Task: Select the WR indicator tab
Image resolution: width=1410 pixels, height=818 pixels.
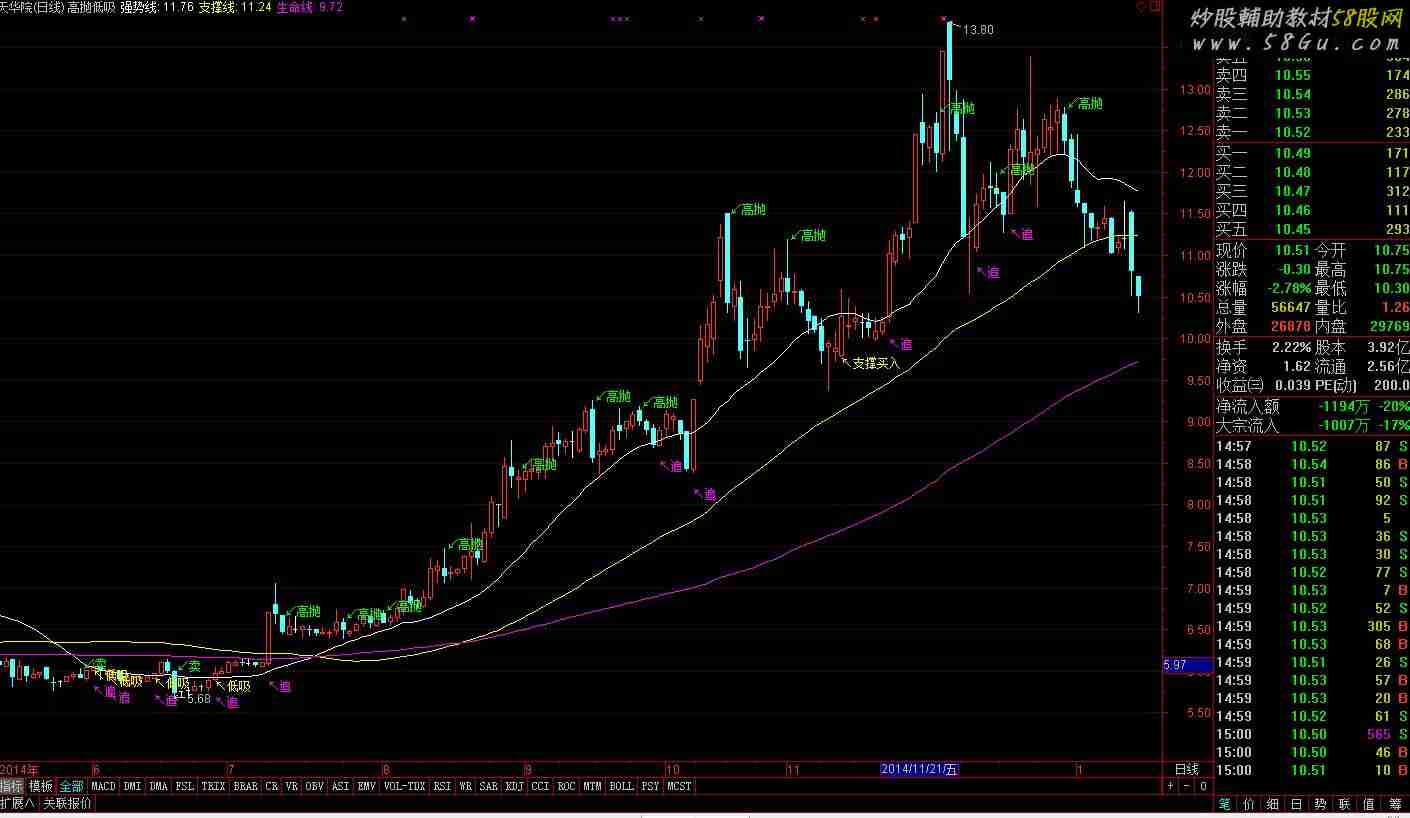Action: (466, 786)
